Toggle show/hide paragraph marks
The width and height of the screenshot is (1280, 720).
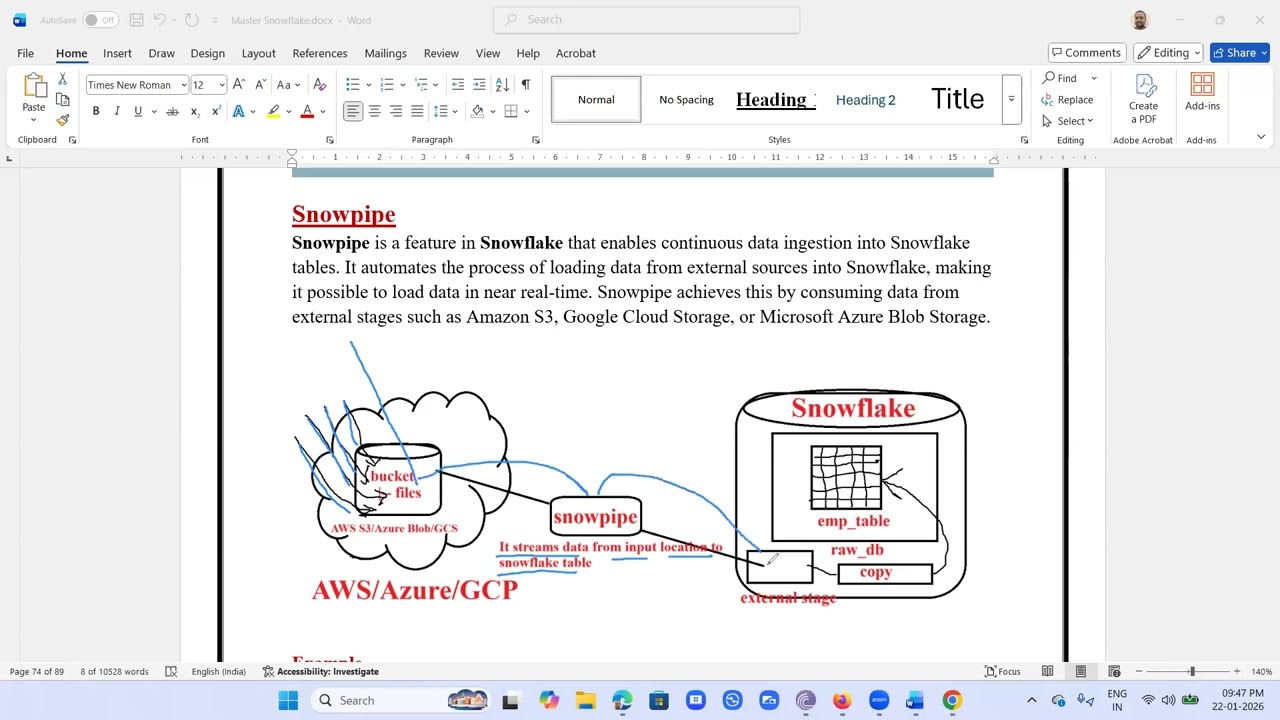coord(525,85)
